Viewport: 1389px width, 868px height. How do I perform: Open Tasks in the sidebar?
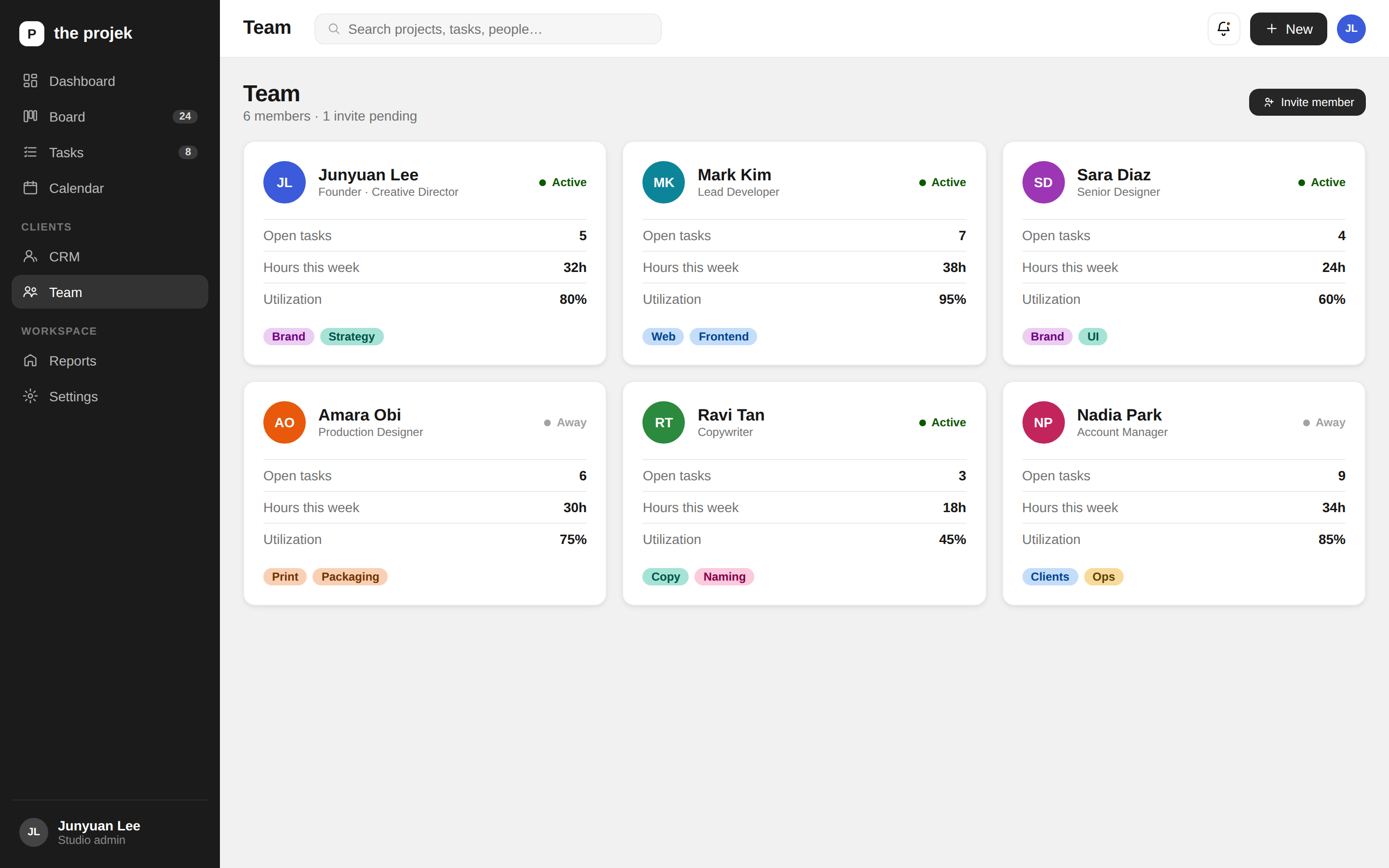click(109, 152)
